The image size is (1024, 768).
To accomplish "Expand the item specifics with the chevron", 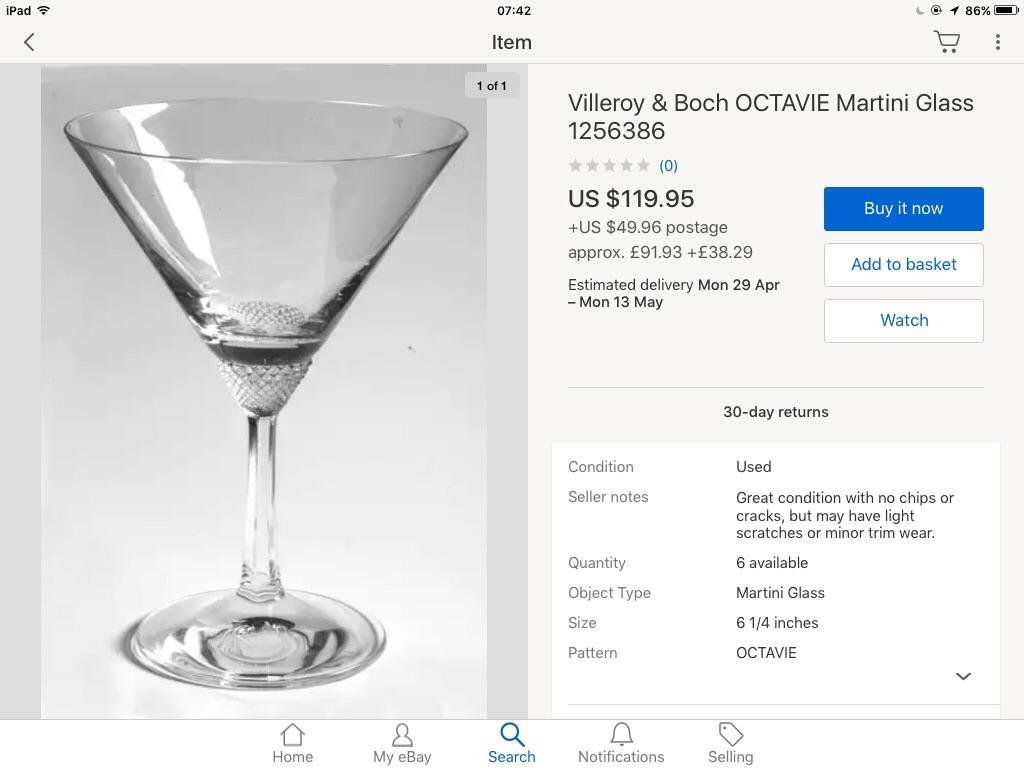I will click(x=962, y=675).
